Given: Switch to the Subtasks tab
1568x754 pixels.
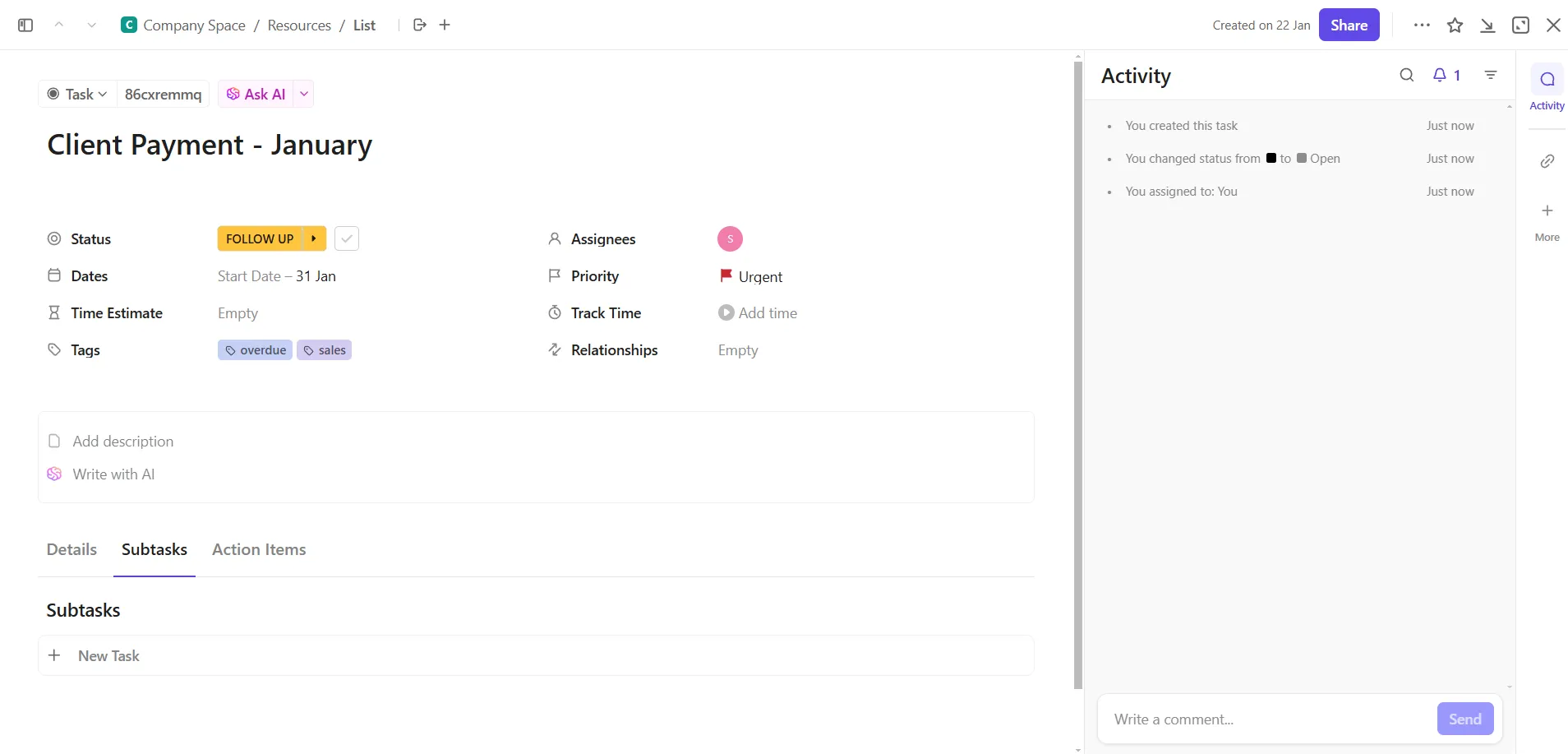Looking at the screenshot, I should pos(154,549).
